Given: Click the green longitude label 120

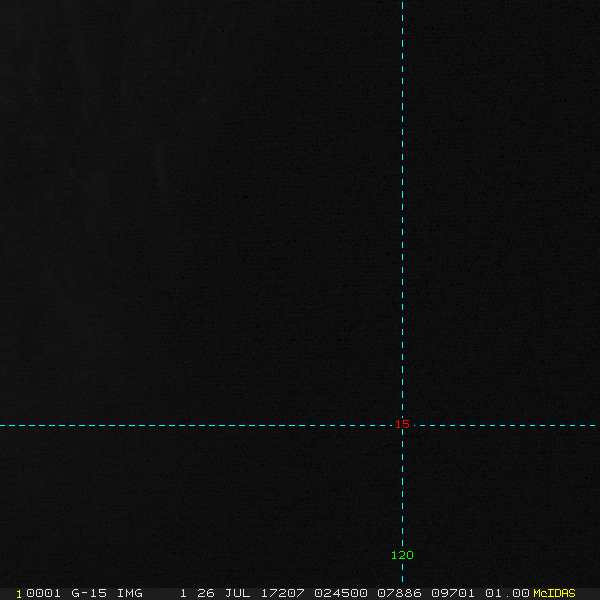Looking at the screenshot, I should 402,555.
